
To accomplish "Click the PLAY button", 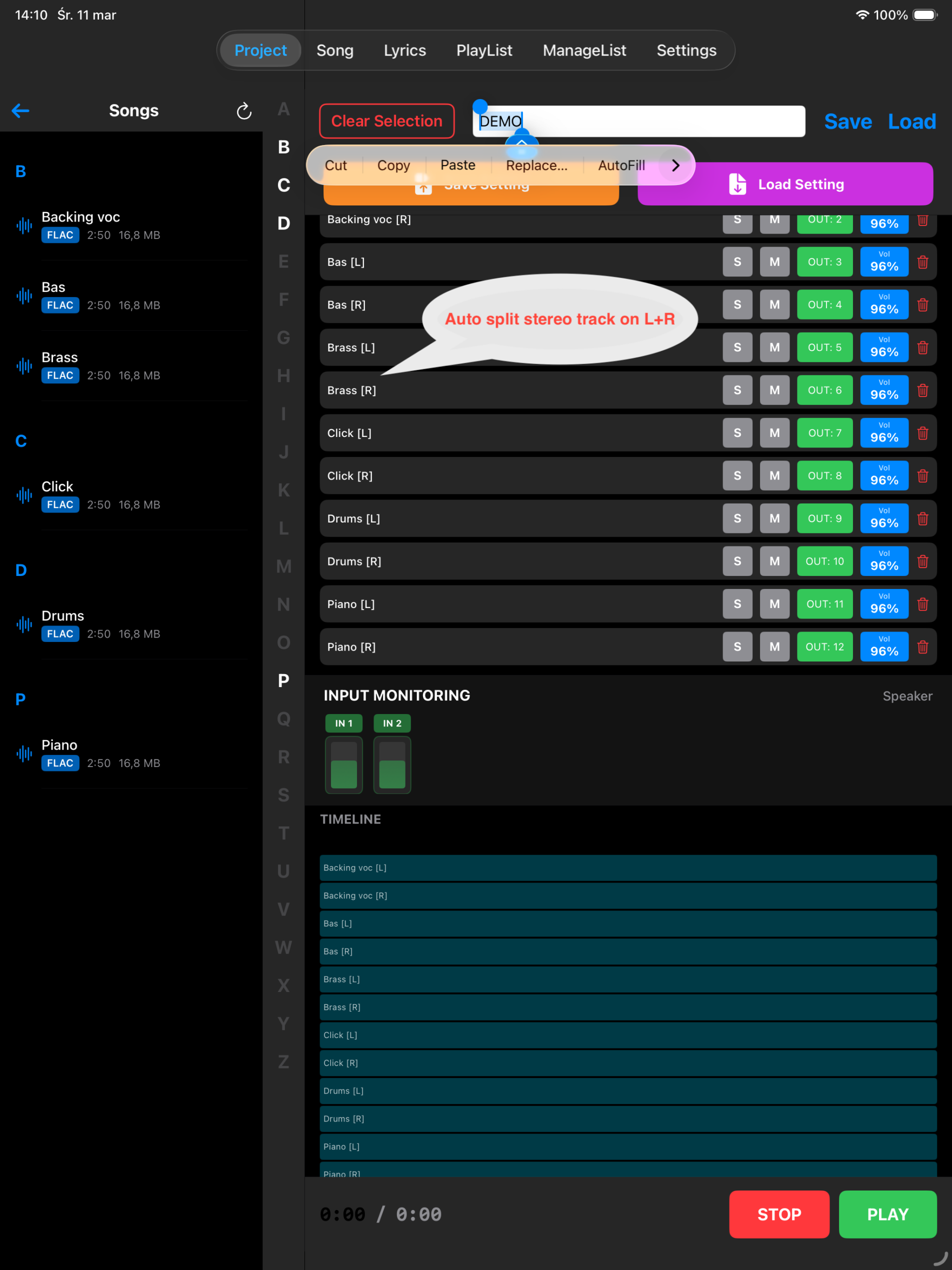I will (887, 1213).
